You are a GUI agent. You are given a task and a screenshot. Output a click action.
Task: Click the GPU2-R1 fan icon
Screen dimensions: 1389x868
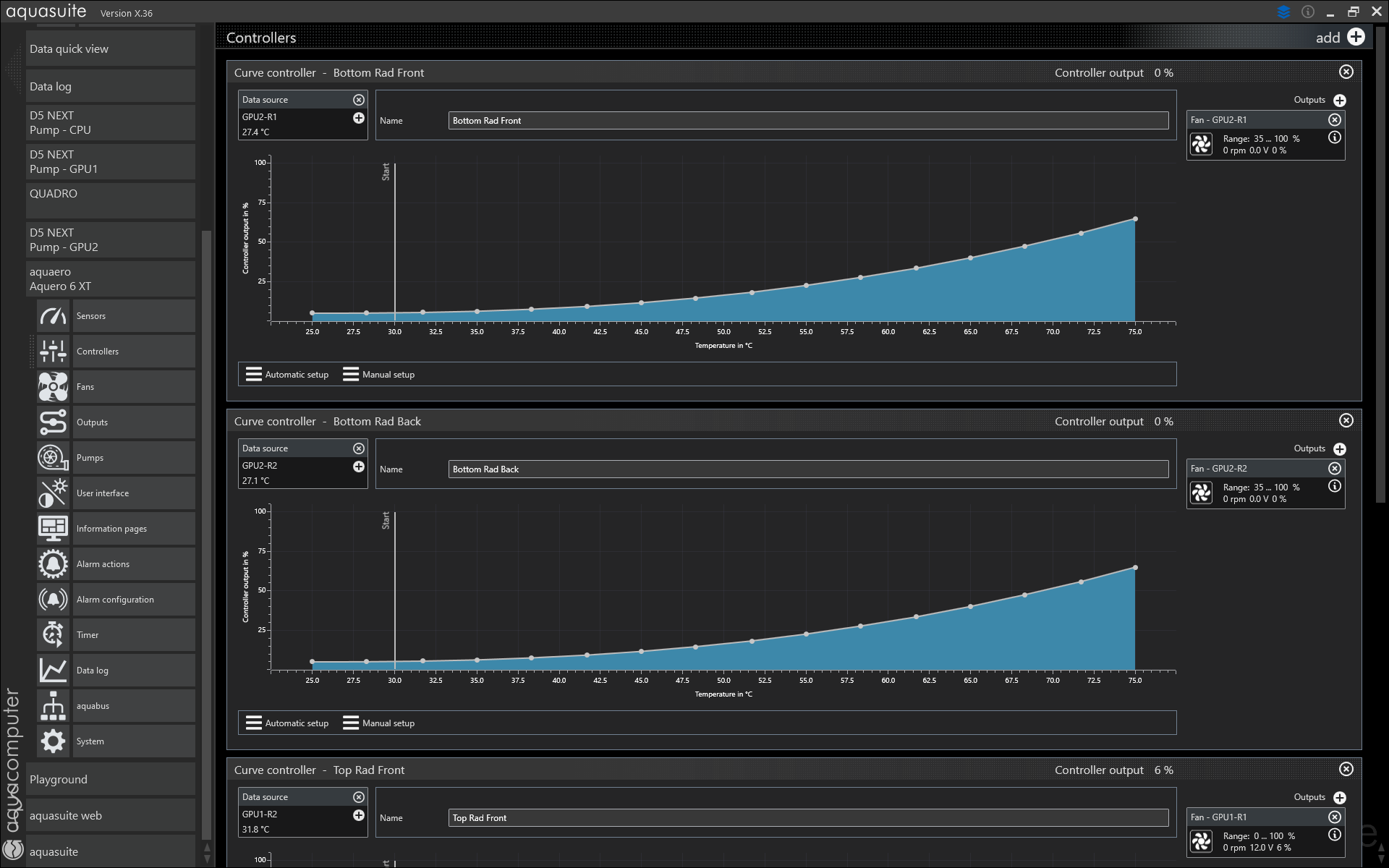(x=1202, y=144)
